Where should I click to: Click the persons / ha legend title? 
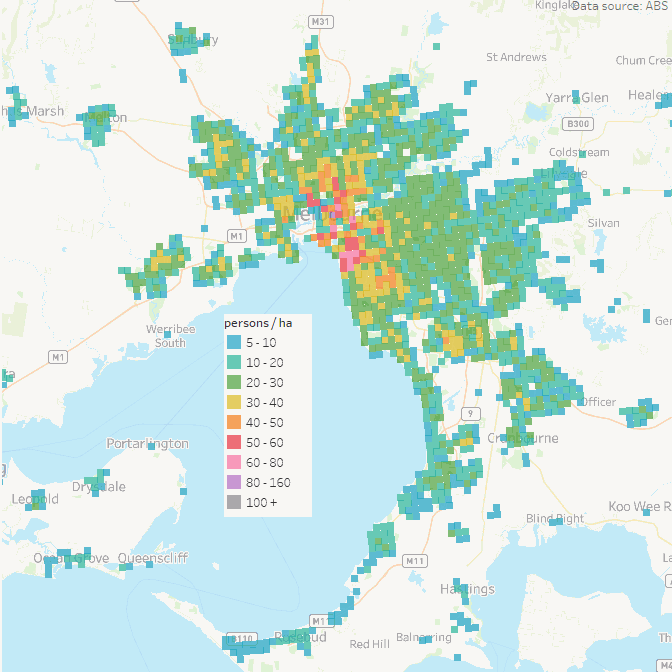click(x=258, y=323)
